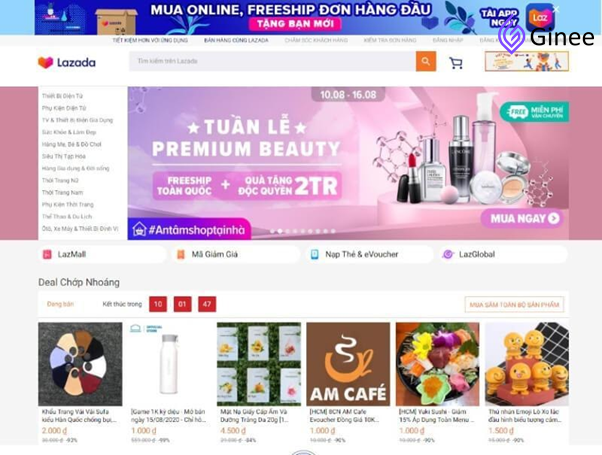
Task: Select the Đang bán deal tab
Action: pyautogui.click(x=60, y=304)
